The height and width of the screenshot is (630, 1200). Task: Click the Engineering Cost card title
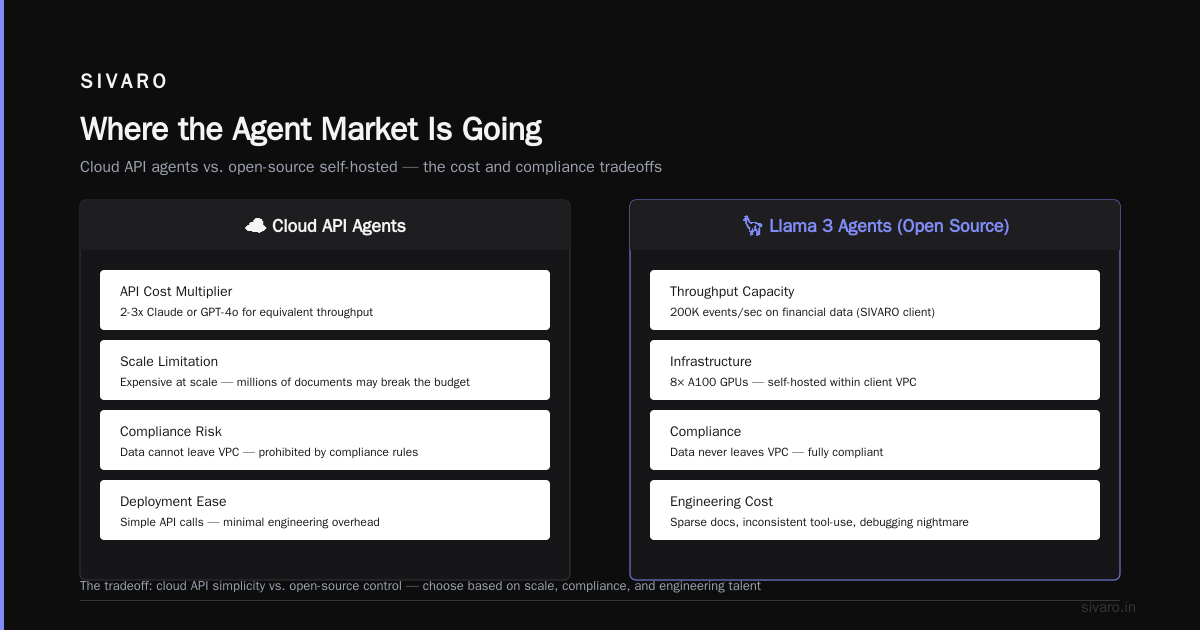(x=722, y=502)
